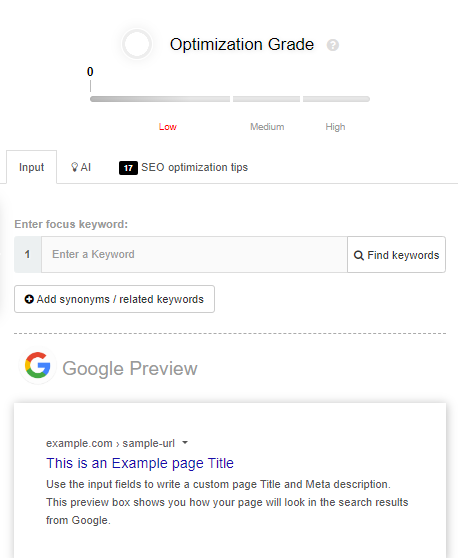Click the Optimization Grade help question icon
Image resolution: width=458 pixels, height=558 pixels.
(333, 45)
